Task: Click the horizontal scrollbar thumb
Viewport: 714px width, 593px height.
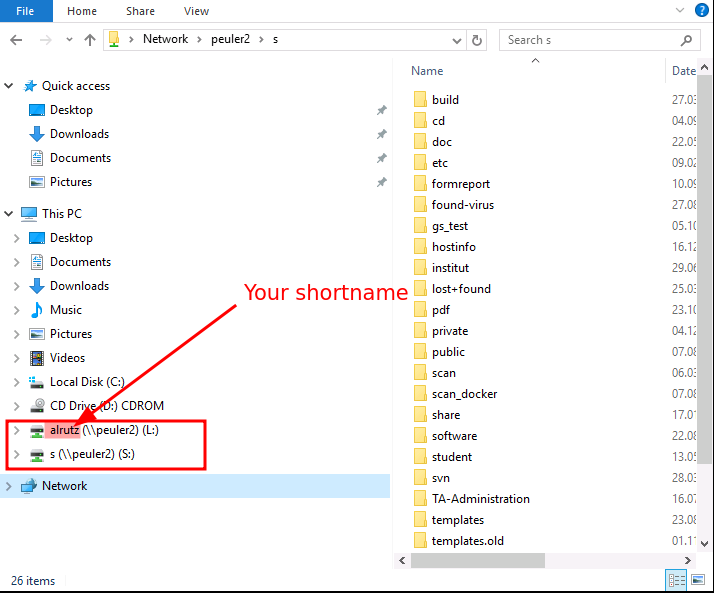Action: [478, 560]
